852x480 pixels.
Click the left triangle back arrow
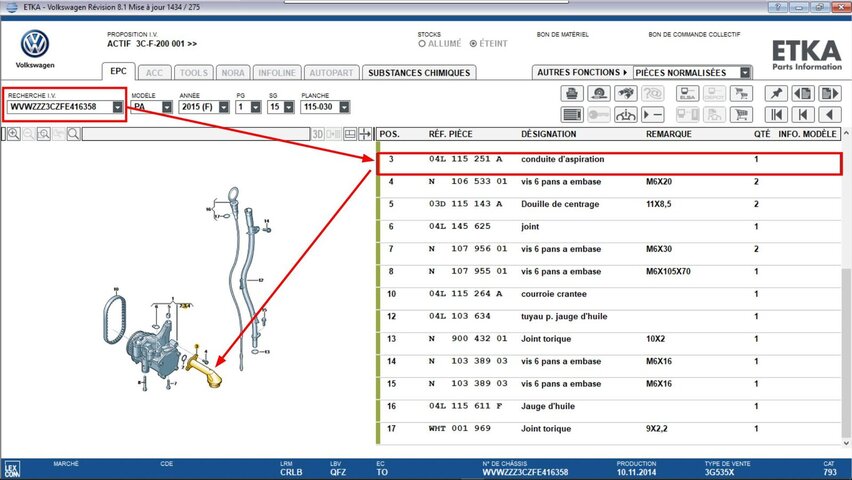[x=830, y=115]
